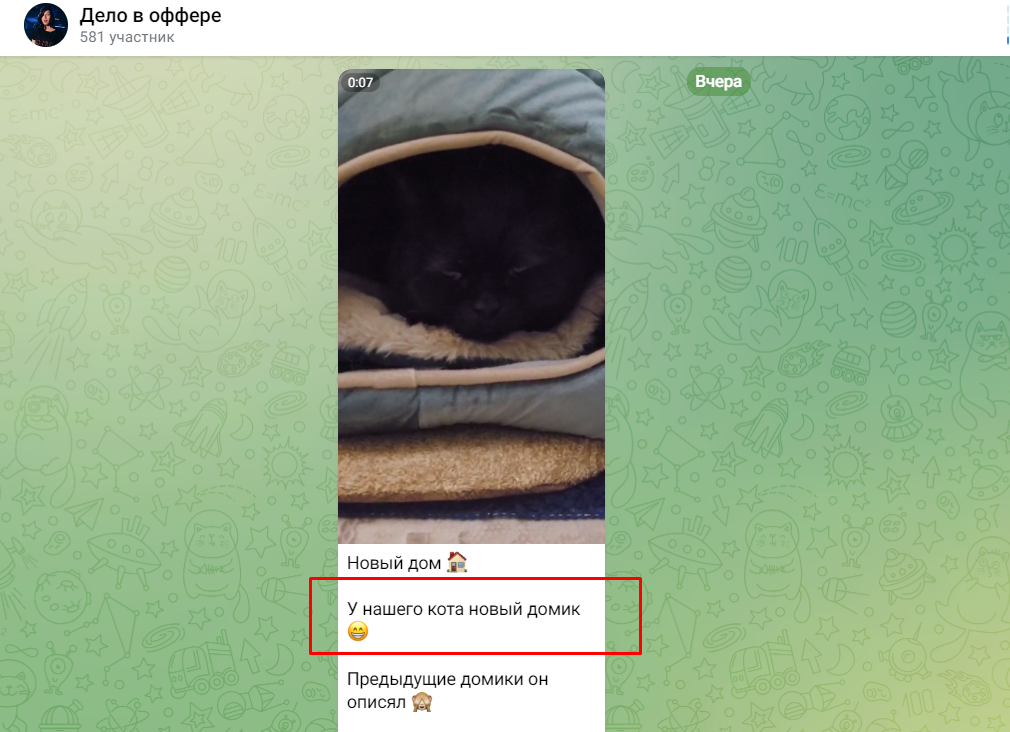Screen dimensions: 1010x732
Task: Click the text Предыдущие домики он
Action: (x=447, y=679)
